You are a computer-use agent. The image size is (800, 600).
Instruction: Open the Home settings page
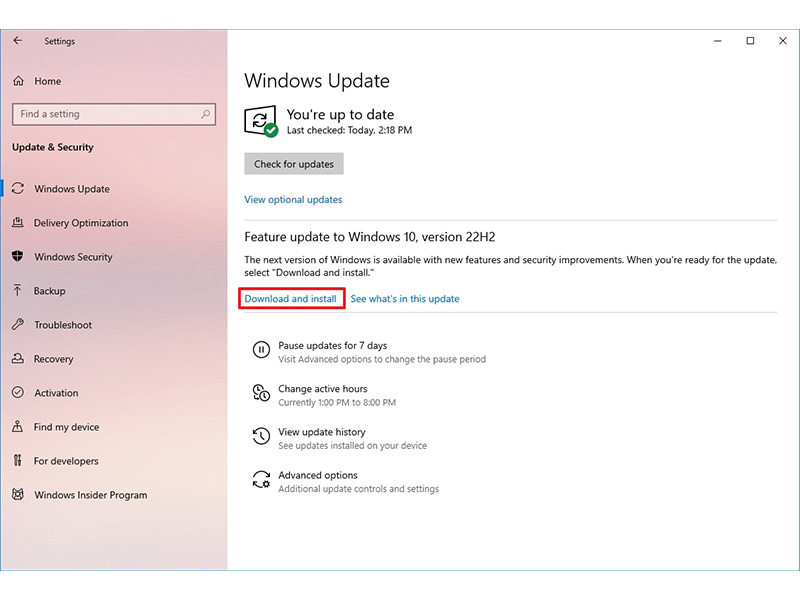coord(48,81)
